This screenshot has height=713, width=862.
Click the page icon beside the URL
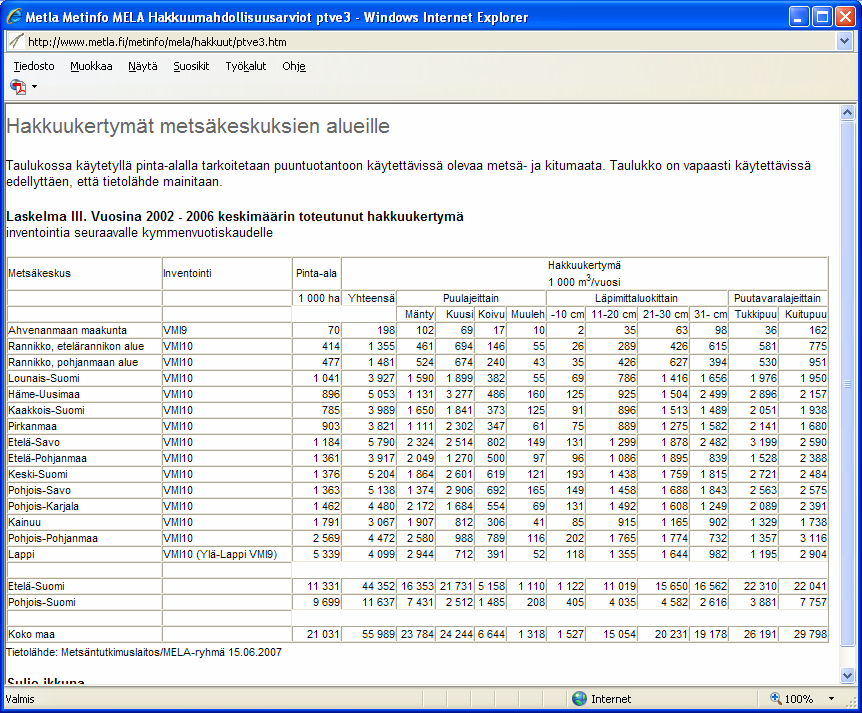16,41
